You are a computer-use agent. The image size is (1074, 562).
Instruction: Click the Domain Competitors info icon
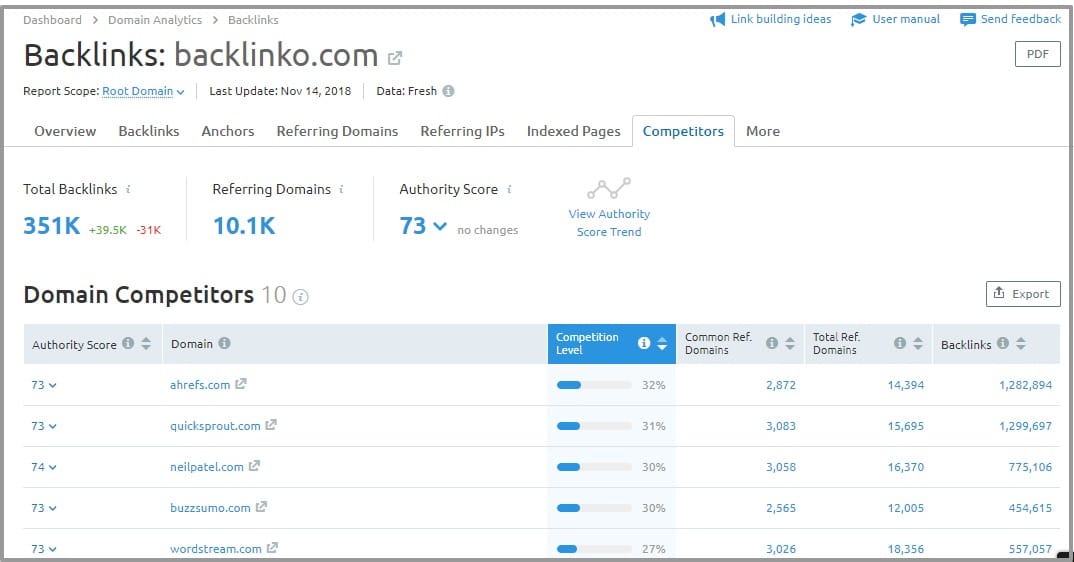[300, 297]
